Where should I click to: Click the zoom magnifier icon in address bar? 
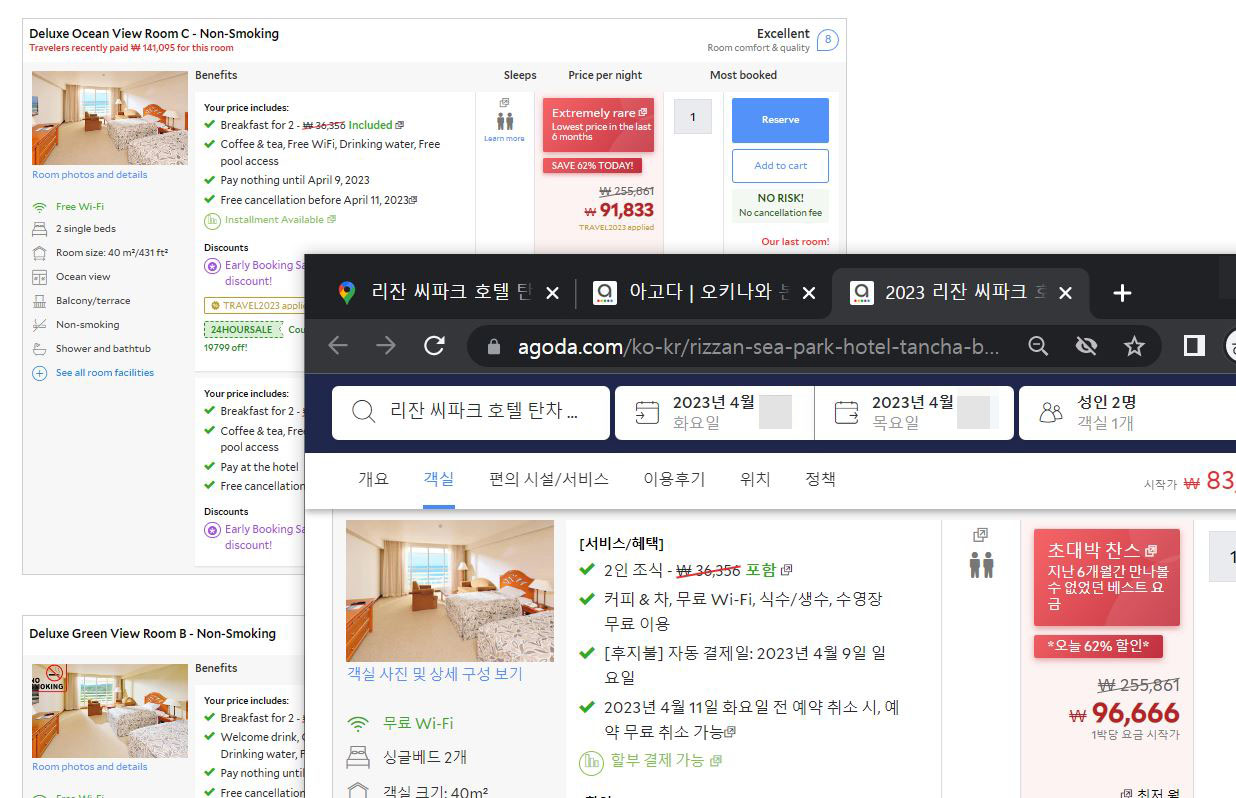1038,346
